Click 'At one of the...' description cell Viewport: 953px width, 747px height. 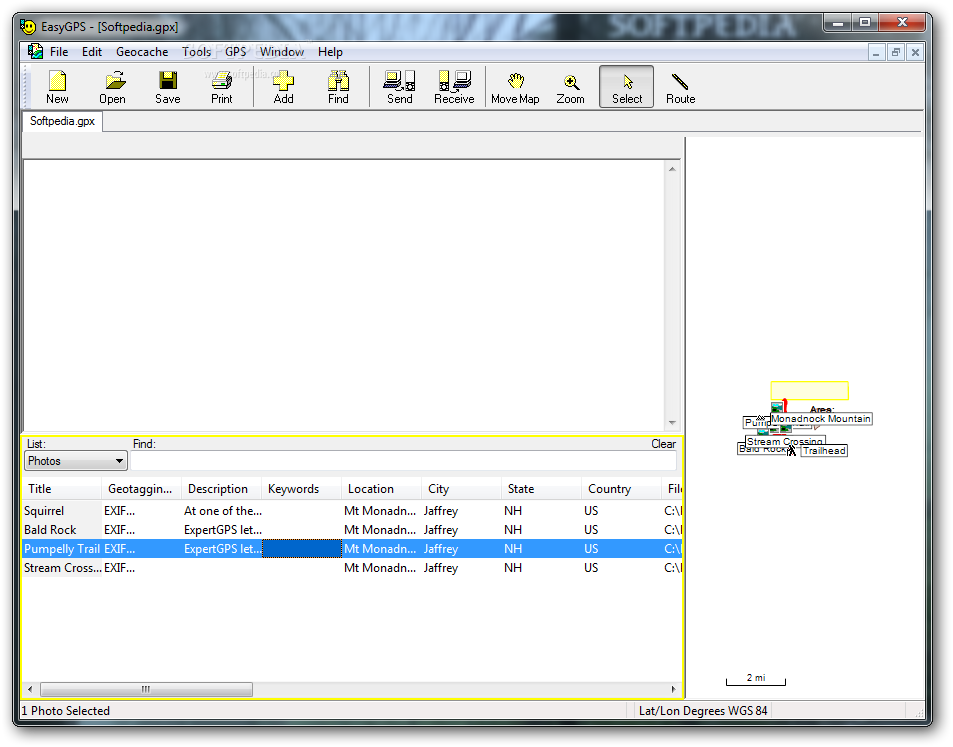[222, 511]
